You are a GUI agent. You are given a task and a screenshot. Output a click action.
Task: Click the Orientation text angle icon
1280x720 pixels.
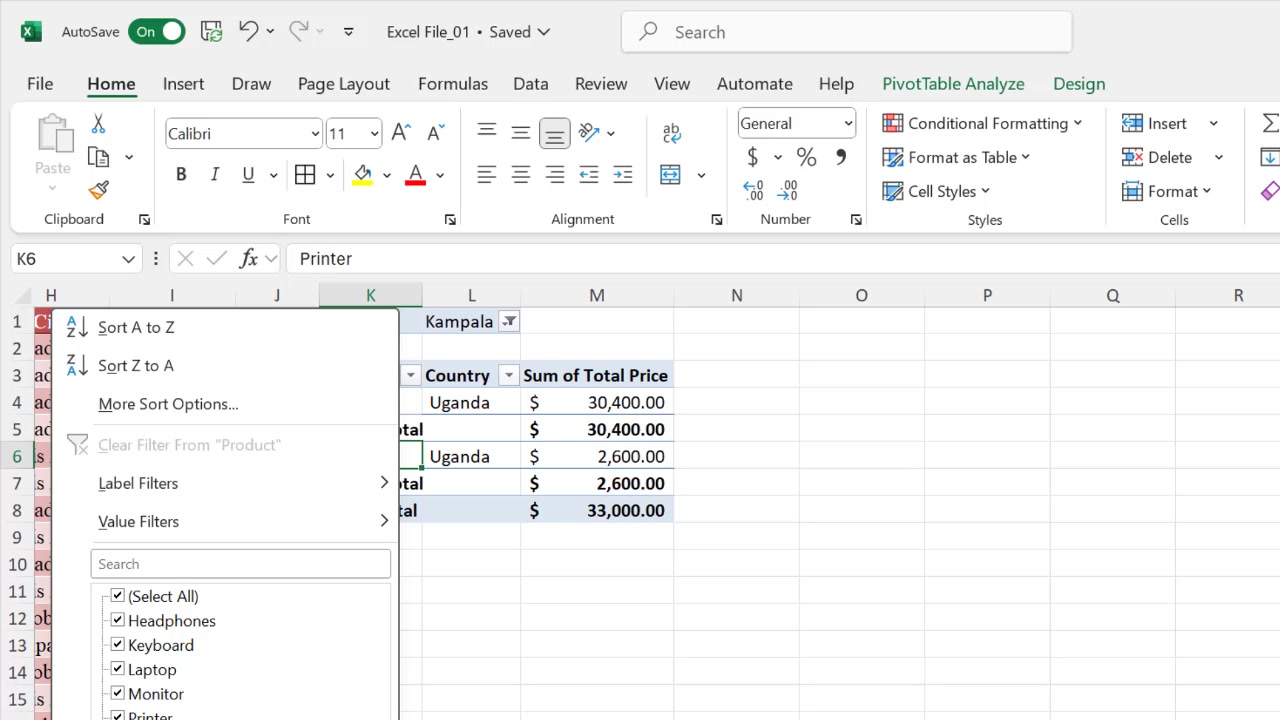589,132
